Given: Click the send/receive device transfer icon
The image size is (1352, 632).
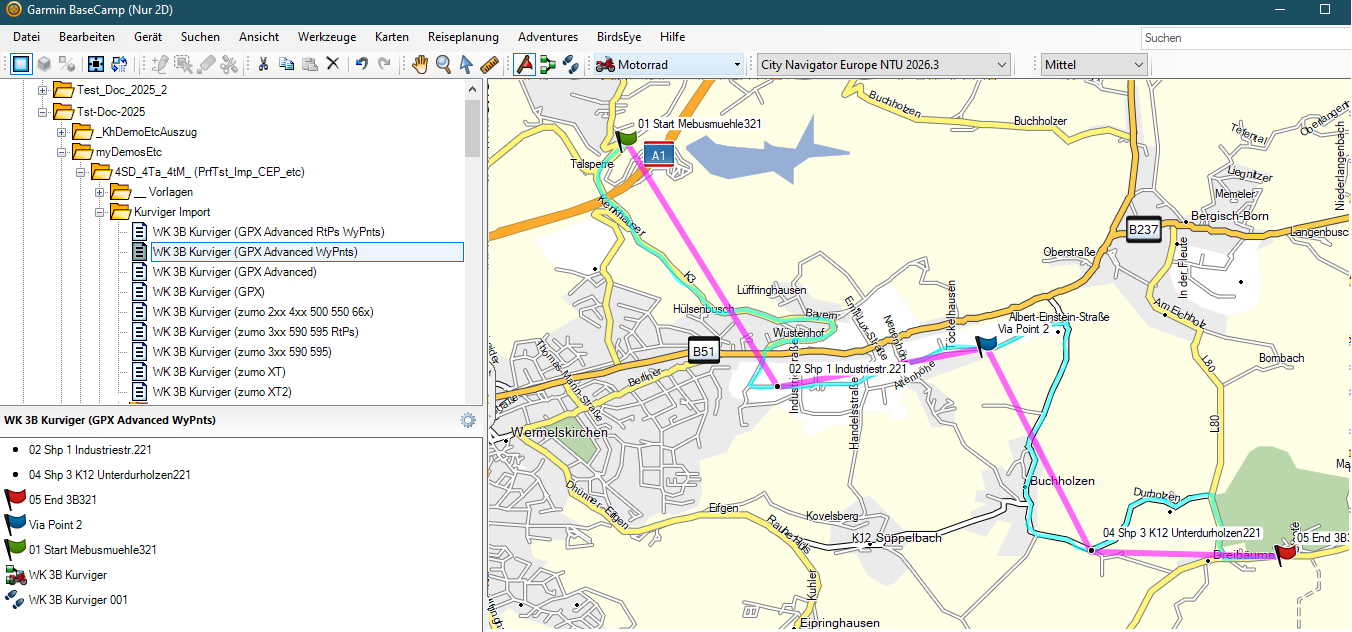Looking at the screenshot, I should click(x=120, y=64).
